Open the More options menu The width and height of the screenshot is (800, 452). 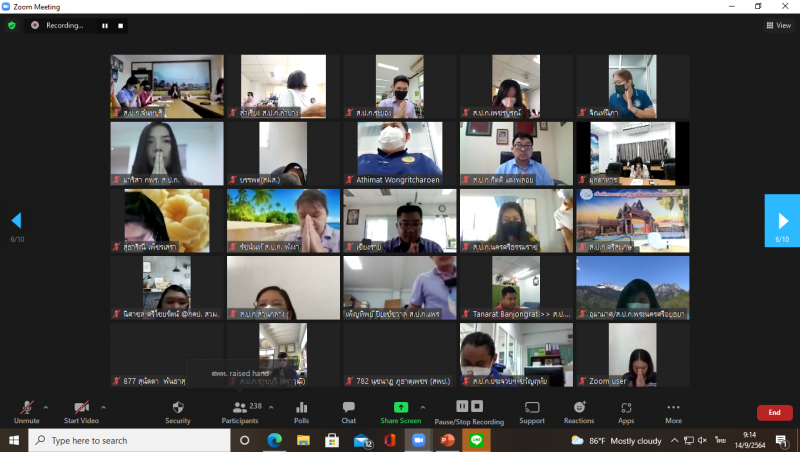[673, 412]
